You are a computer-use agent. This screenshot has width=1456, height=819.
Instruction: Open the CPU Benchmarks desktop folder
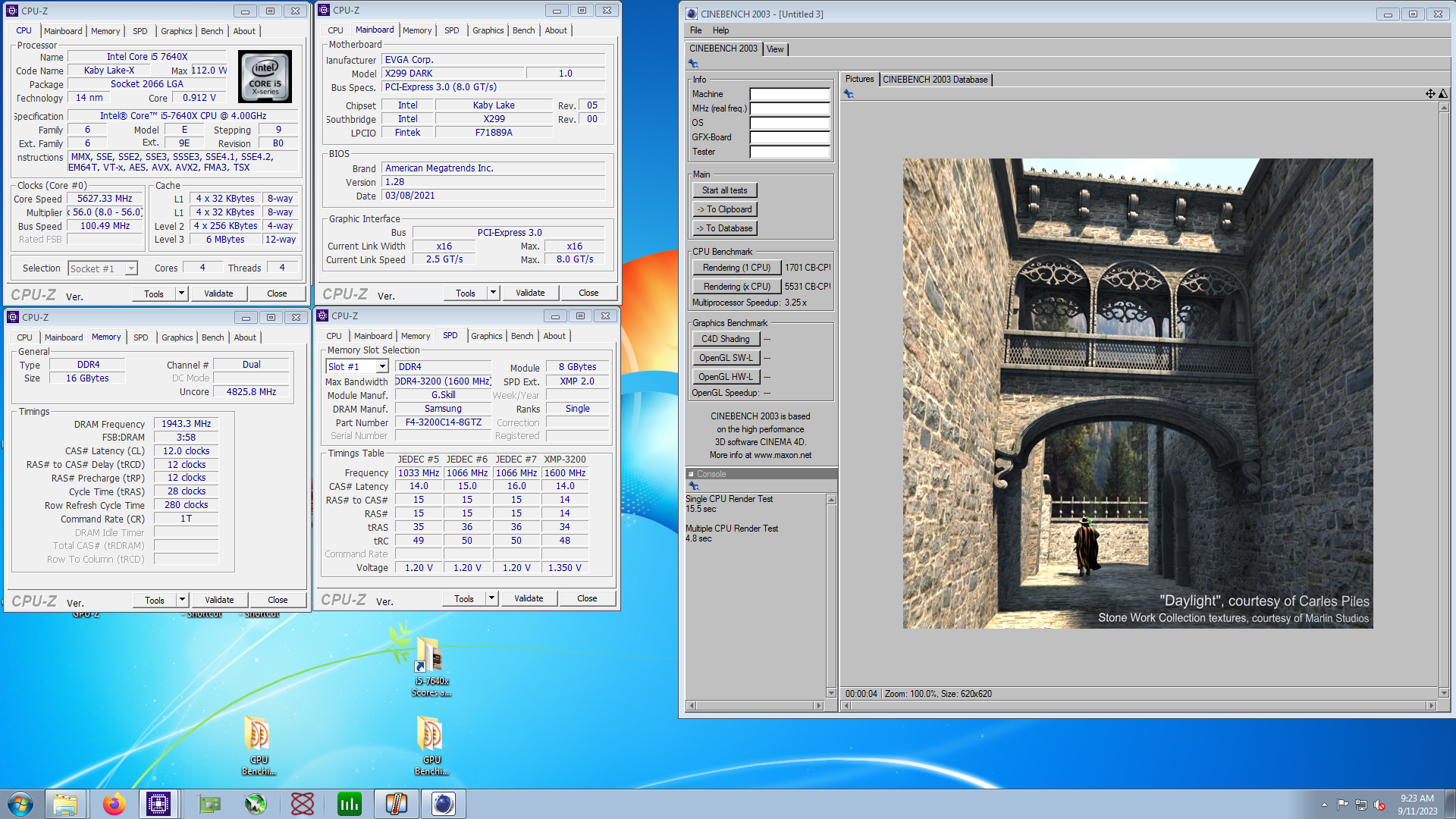[259, 746]
